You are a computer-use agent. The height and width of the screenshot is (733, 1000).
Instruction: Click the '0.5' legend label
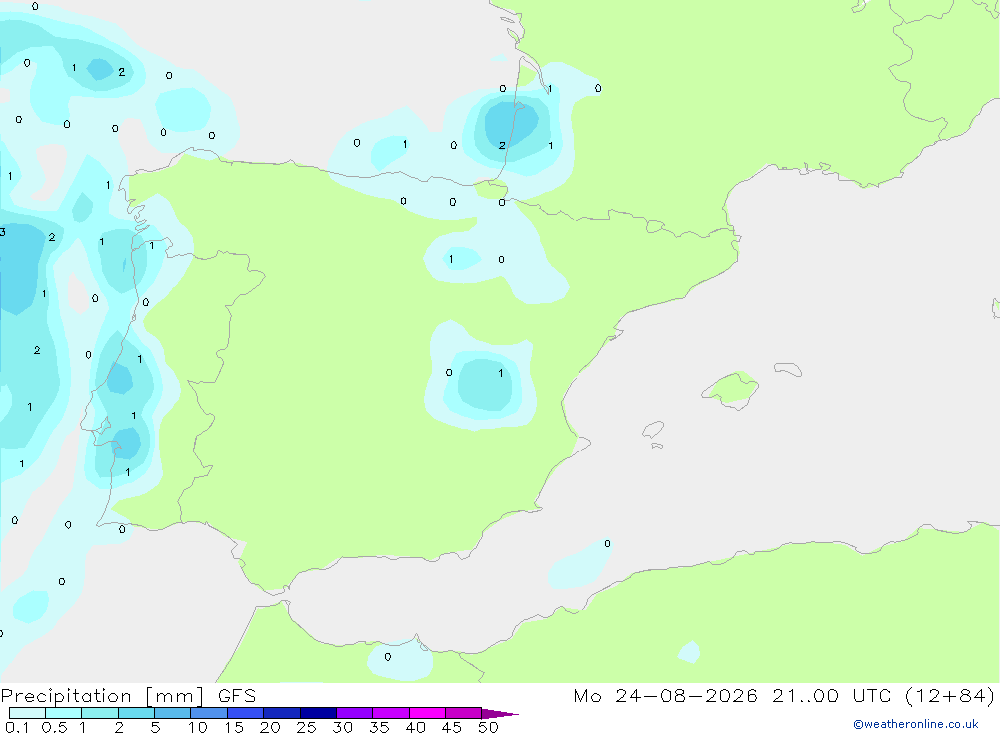point(54,727)
